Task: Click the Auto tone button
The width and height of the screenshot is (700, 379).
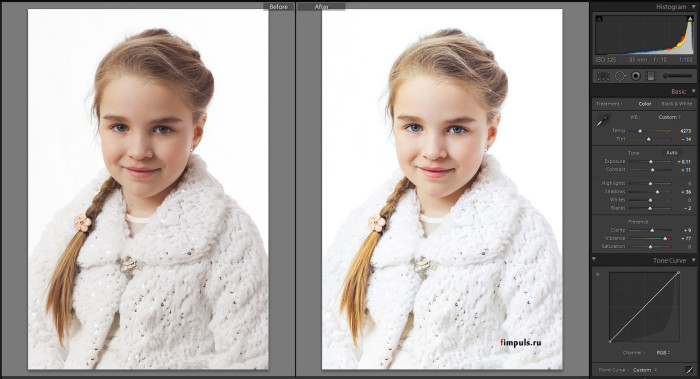Action: click(672, 153)
